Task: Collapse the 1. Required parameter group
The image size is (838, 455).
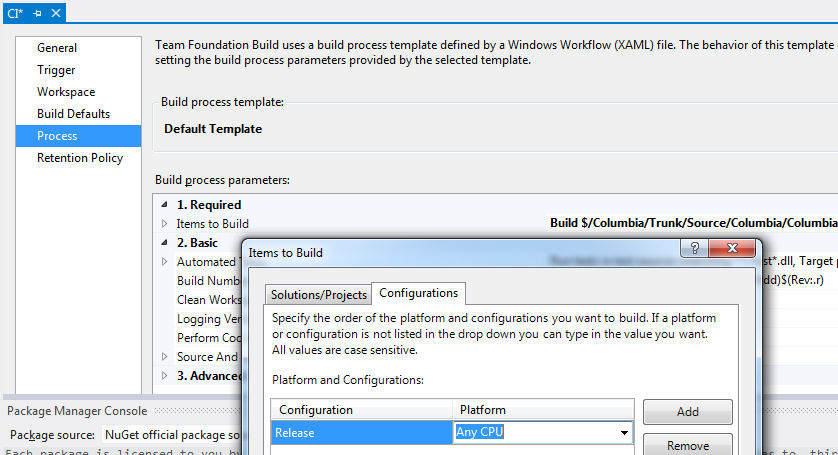Action: click(165, 205)
